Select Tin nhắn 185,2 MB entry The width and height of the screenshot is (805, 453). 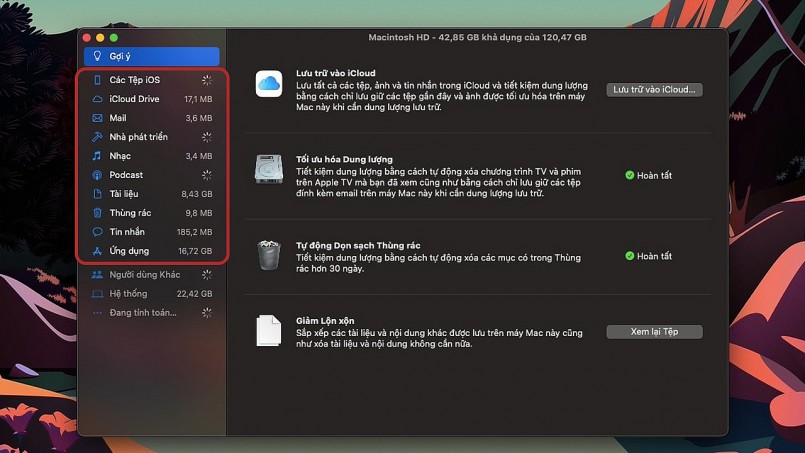[150, 232]
